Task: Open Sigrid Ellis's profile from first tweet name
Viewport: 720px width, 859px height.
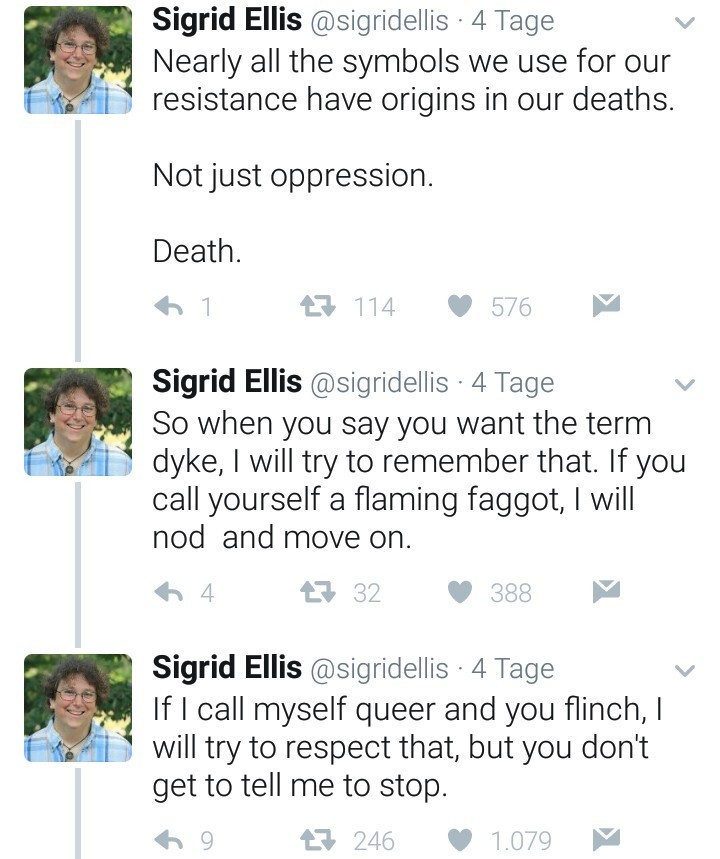Action: tap(226, 20)
